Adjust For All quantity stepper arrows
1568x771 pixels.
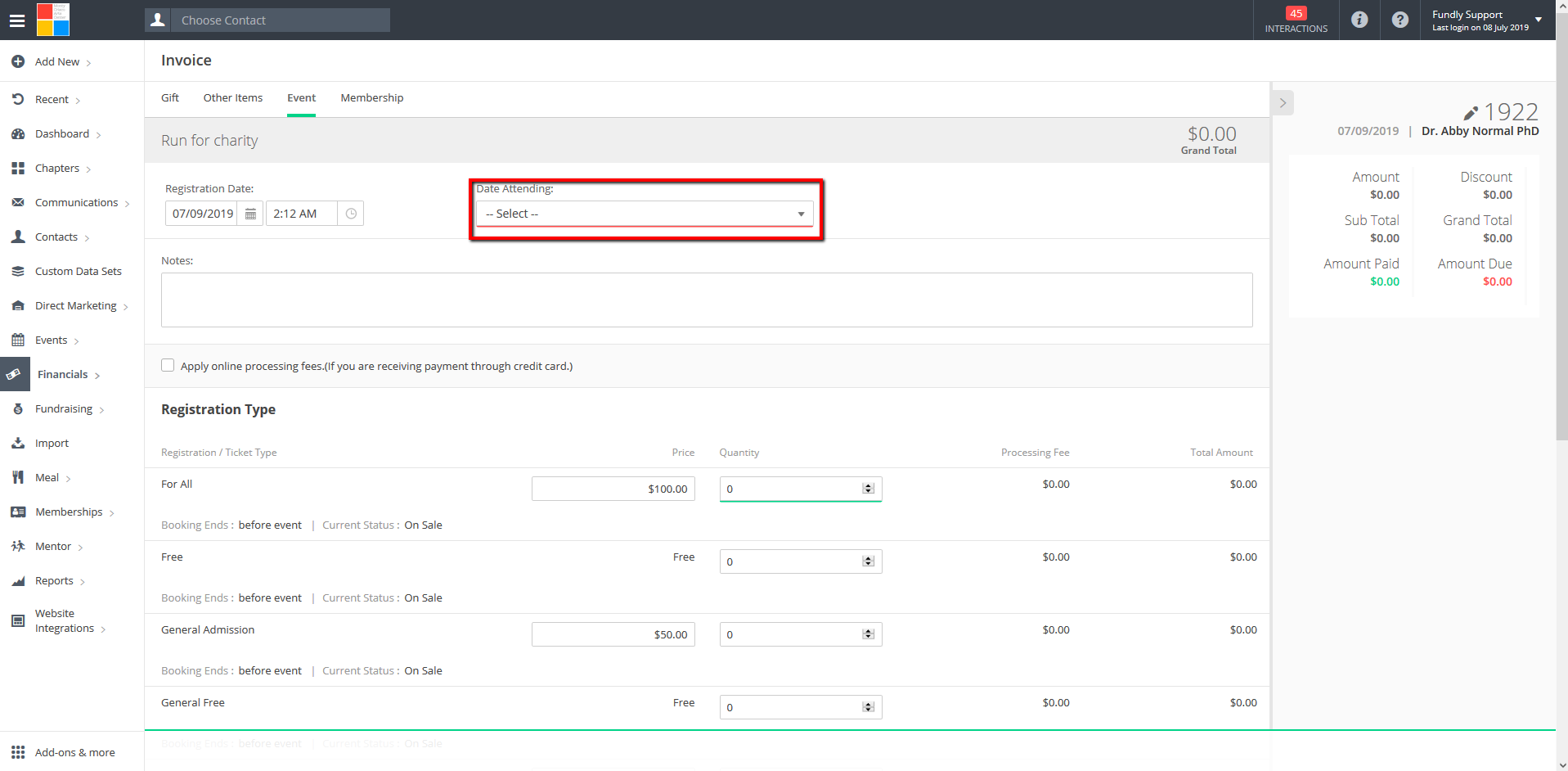point(869,489)
